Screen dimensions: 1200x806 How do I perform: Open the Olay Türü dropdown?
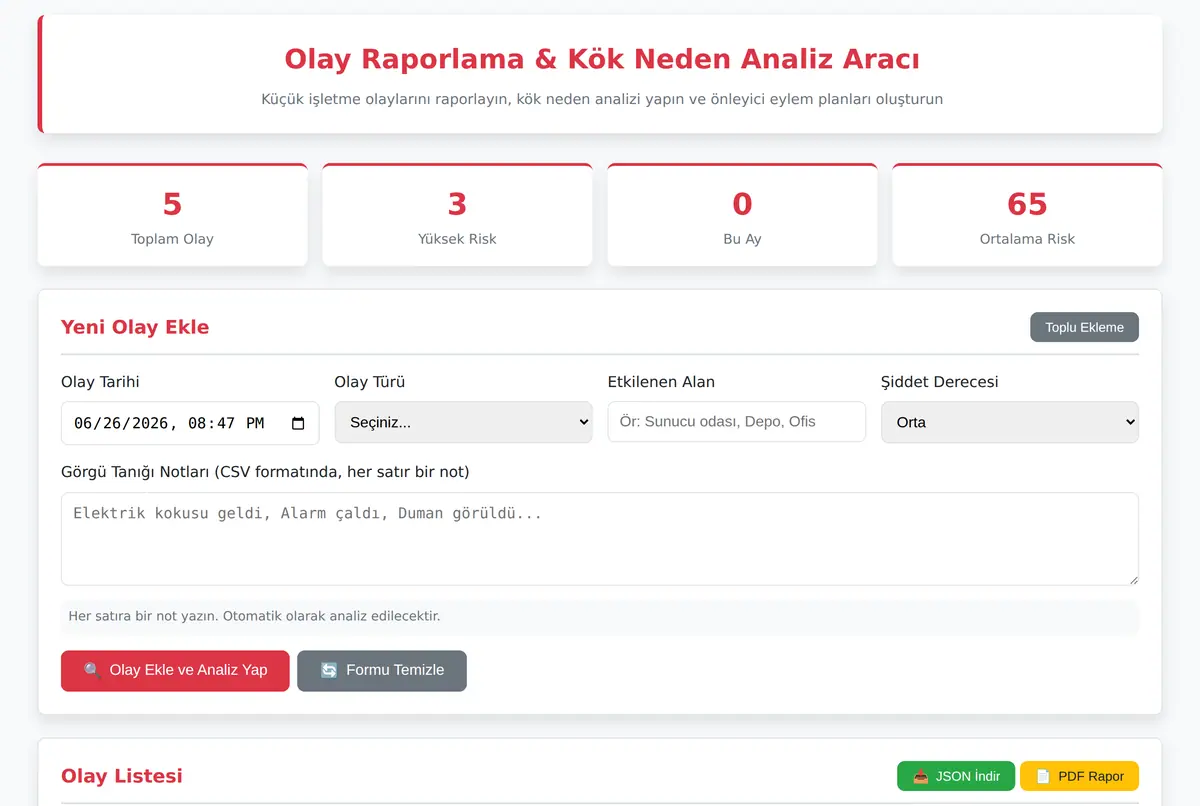click(463, 422)
